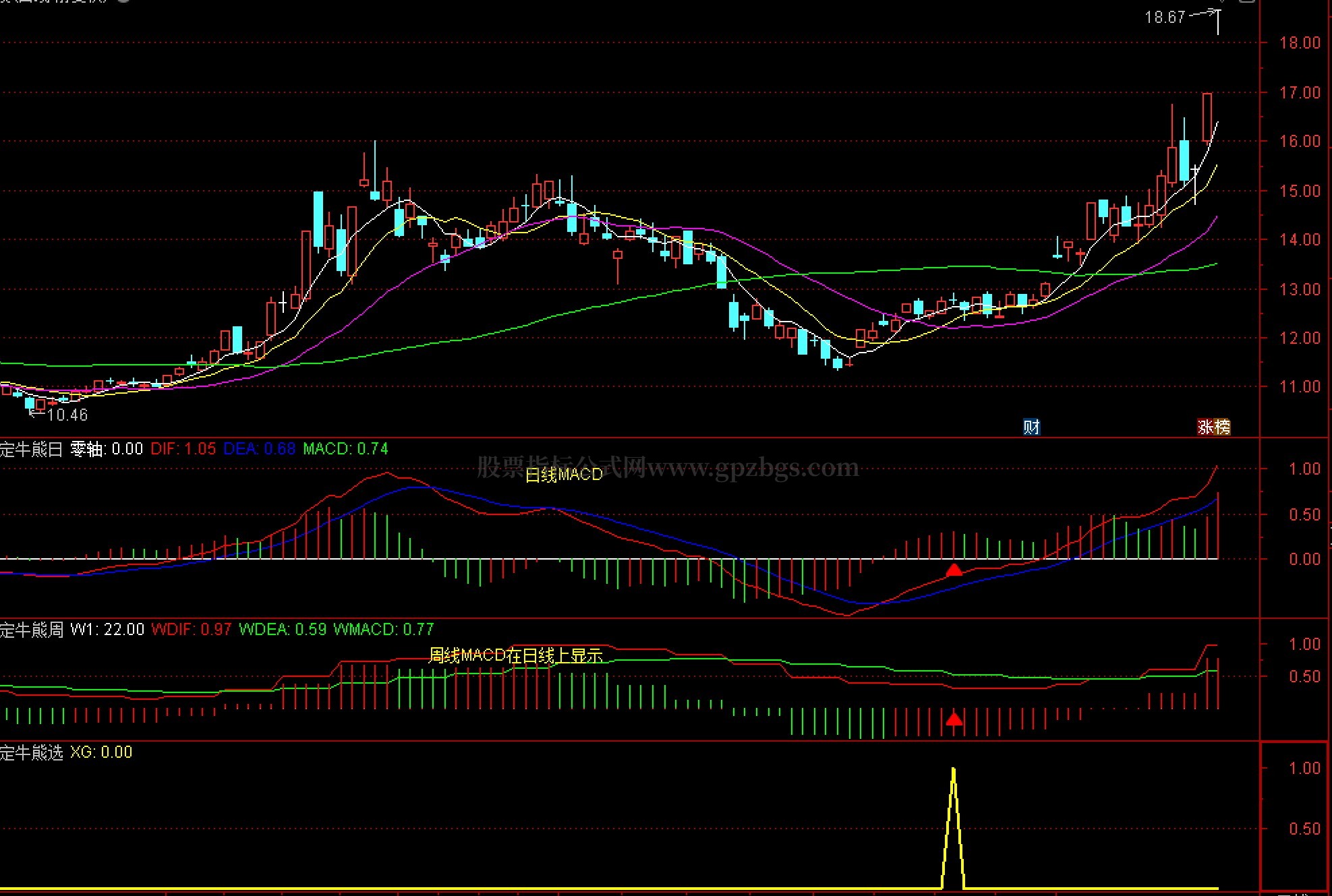Viewport: 1332px width, 896px height.
Task: Click the DIF: 1.05 value label
Action: click(x=183, y=449)
